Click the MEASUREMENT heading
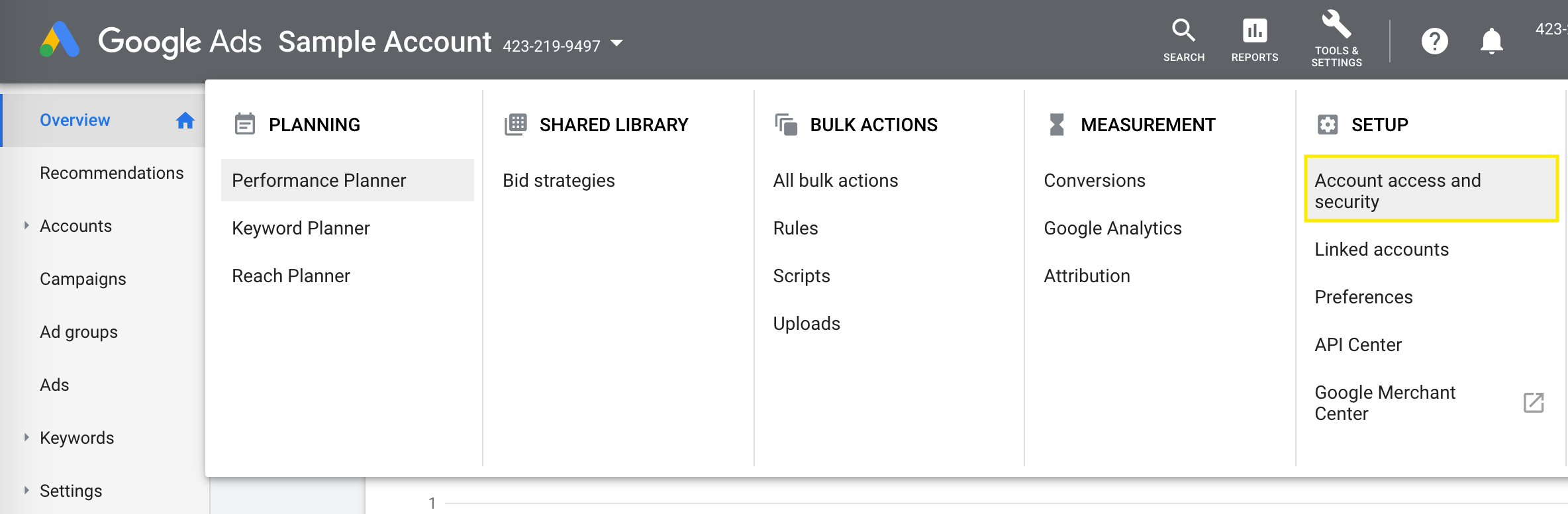This screenshot has height=514, width=1568. coord(1148,125)
